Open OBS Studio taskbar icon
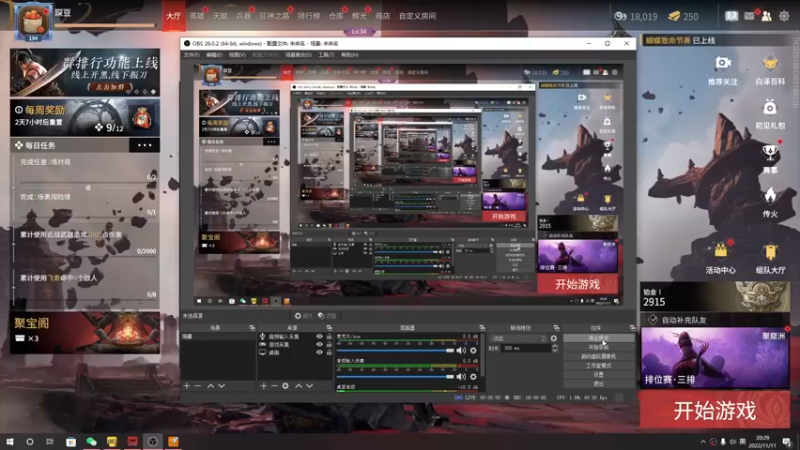 [x=153, y=441]
